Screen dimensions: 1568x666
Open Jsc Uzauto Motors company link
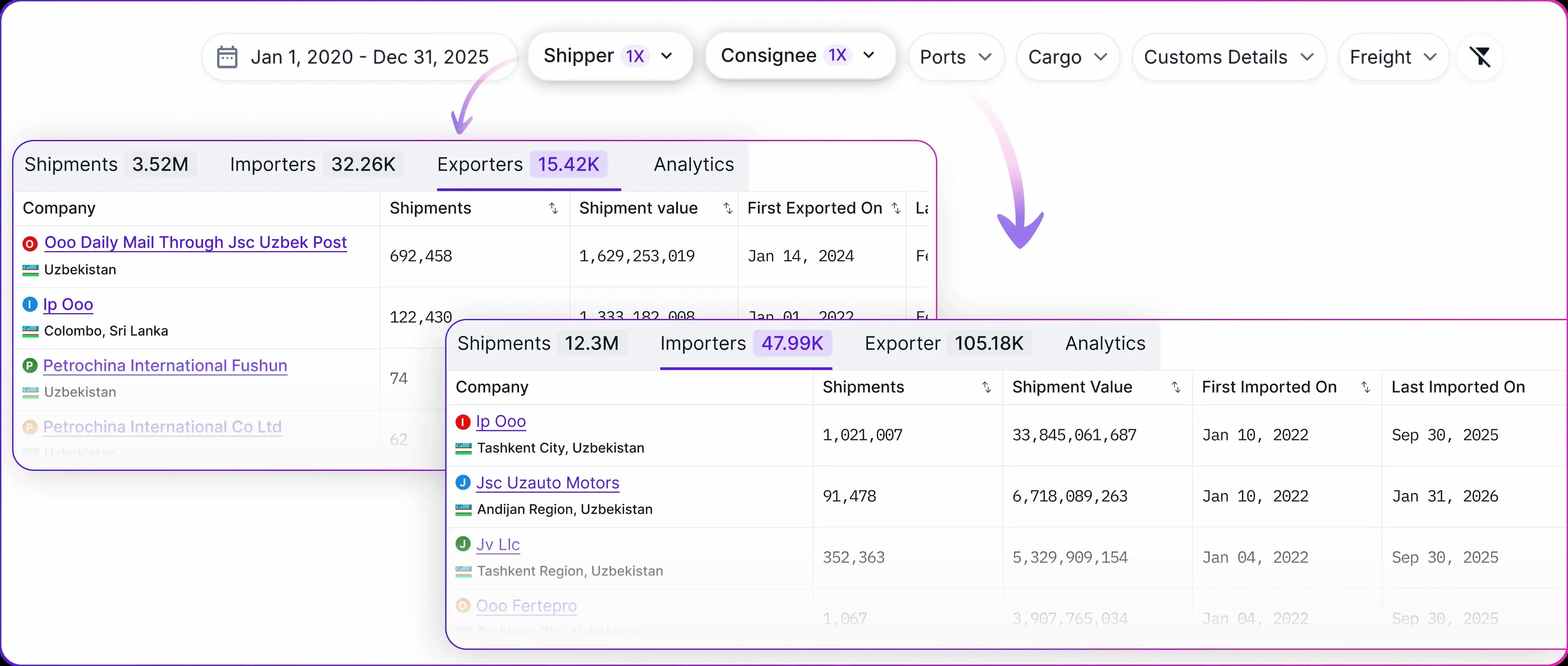tap(547, 483)
